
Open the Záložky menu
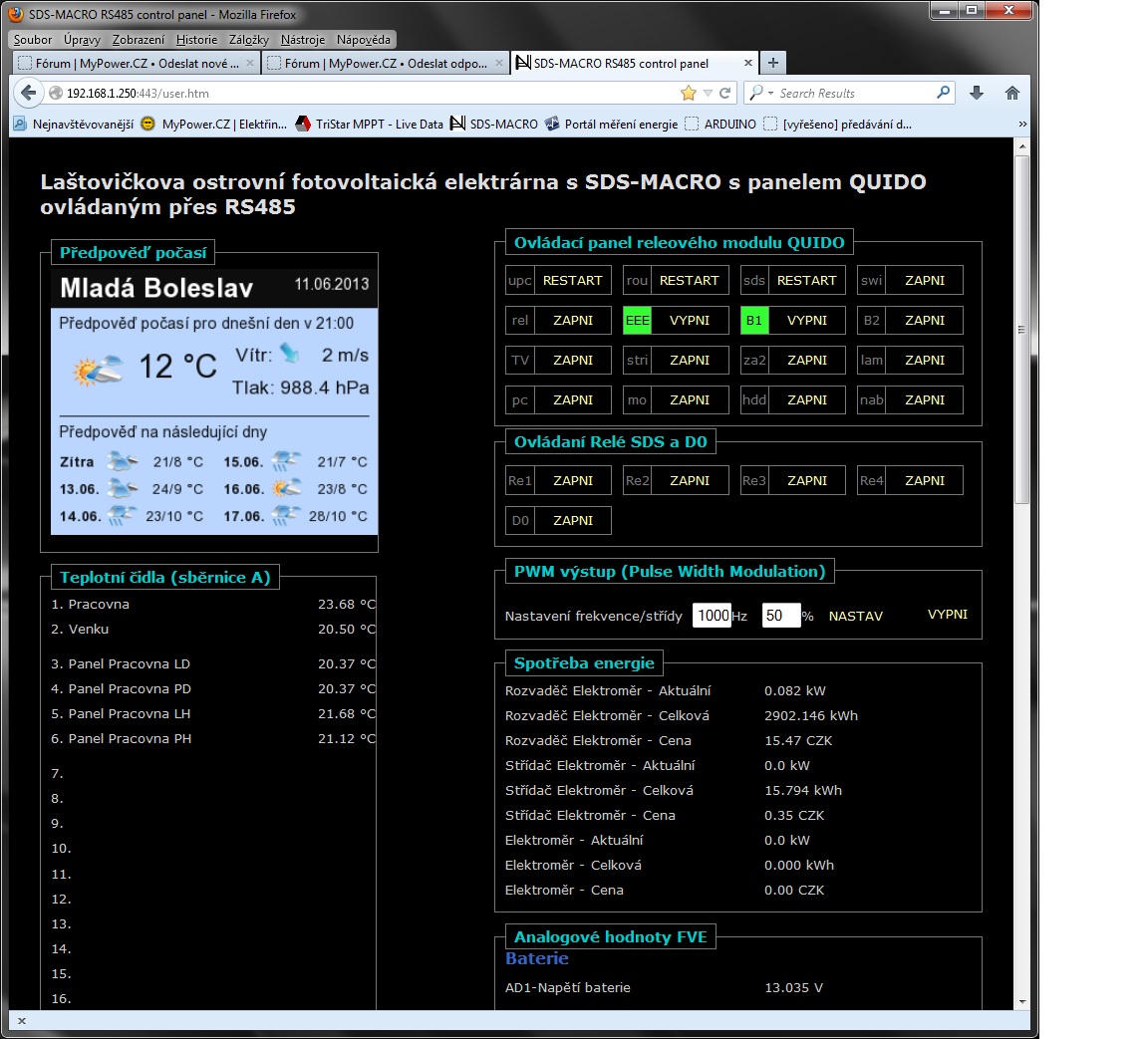[249, 40]
